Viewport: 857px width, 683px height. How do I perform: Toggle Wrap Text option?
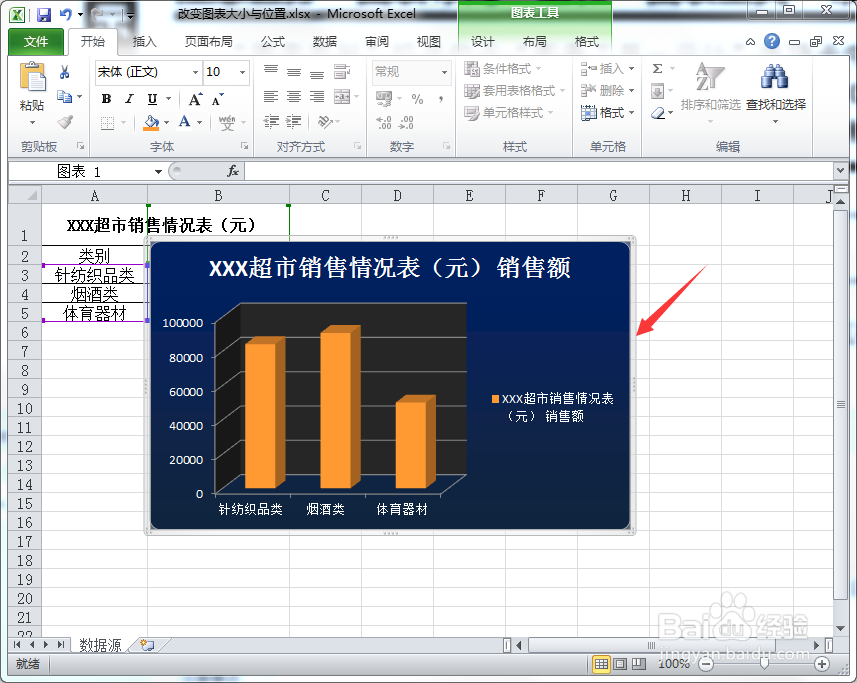point(342,71)
